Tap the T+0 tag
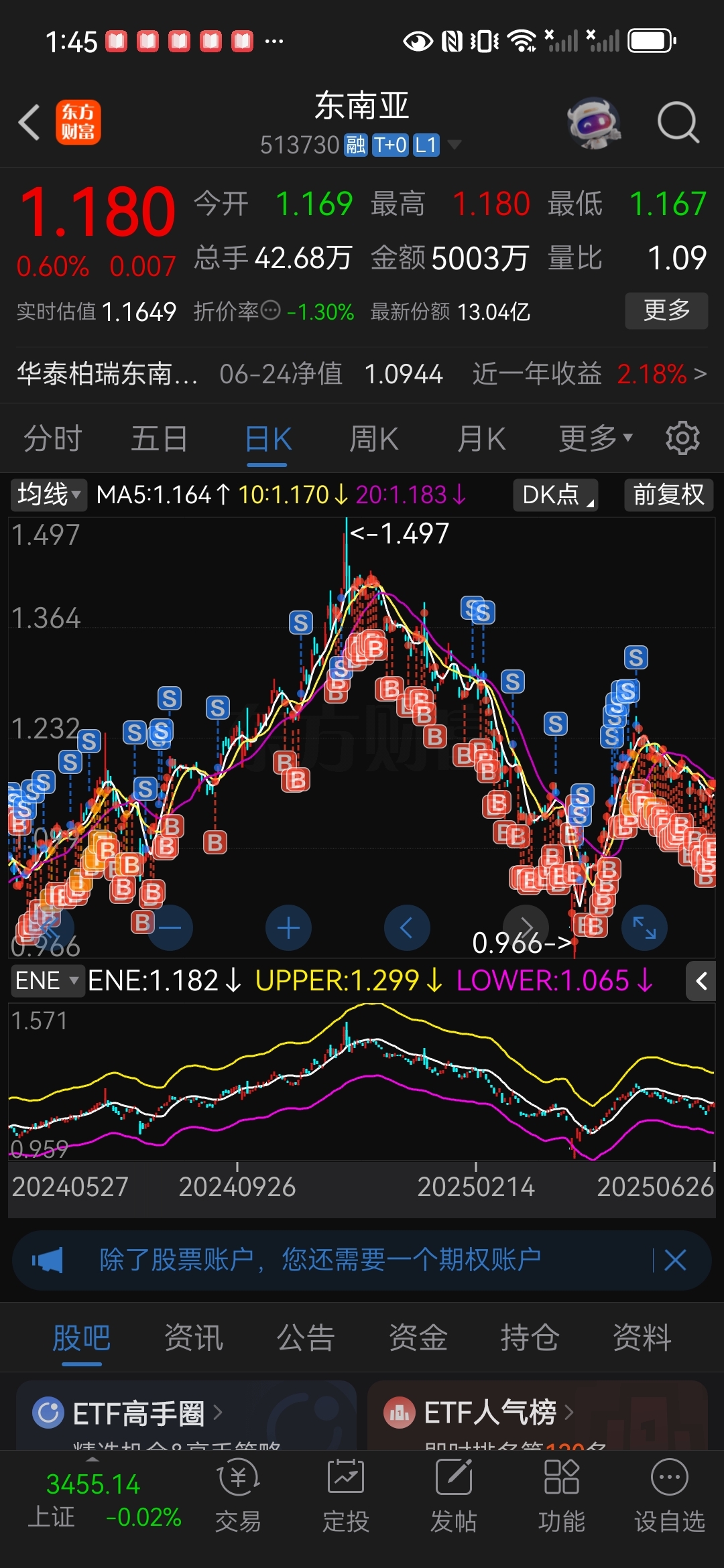 click(x=390, y=145)
